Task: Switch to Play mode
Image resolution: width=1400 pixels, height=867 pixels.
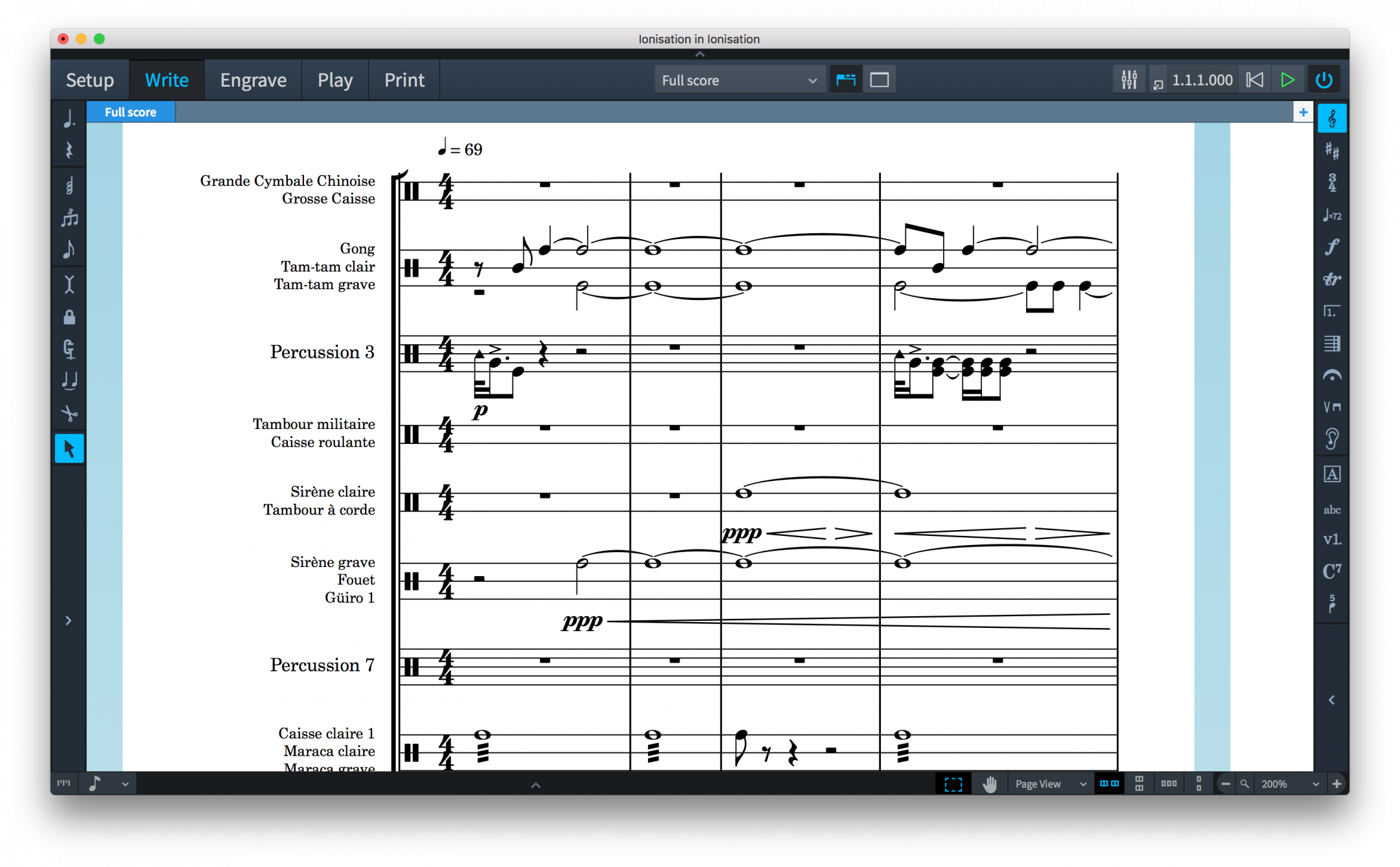Action: click(x=335, y=80)
